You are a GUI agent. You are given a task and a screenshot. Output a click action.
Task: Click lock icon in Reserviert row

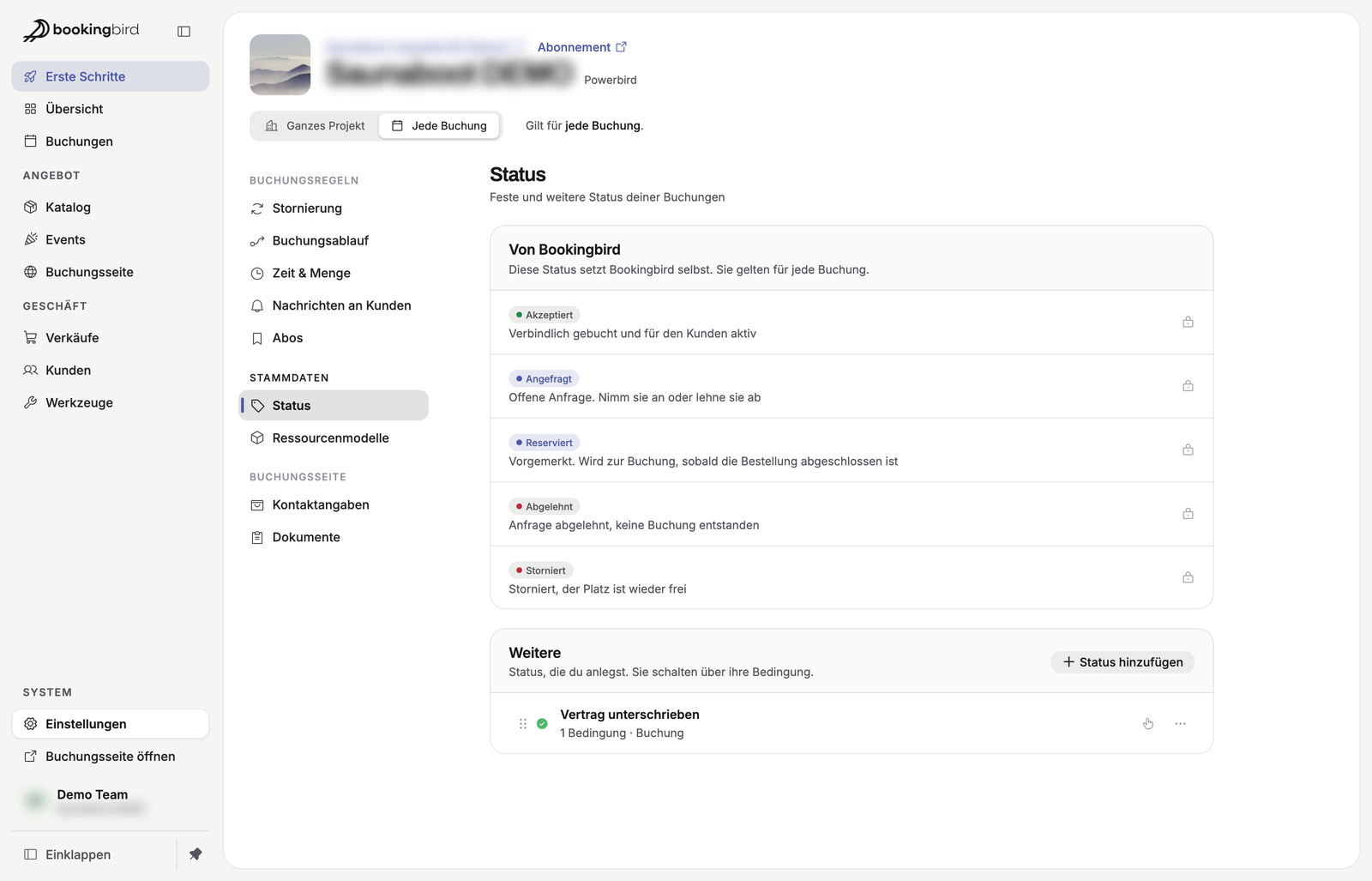point(1188,450)
